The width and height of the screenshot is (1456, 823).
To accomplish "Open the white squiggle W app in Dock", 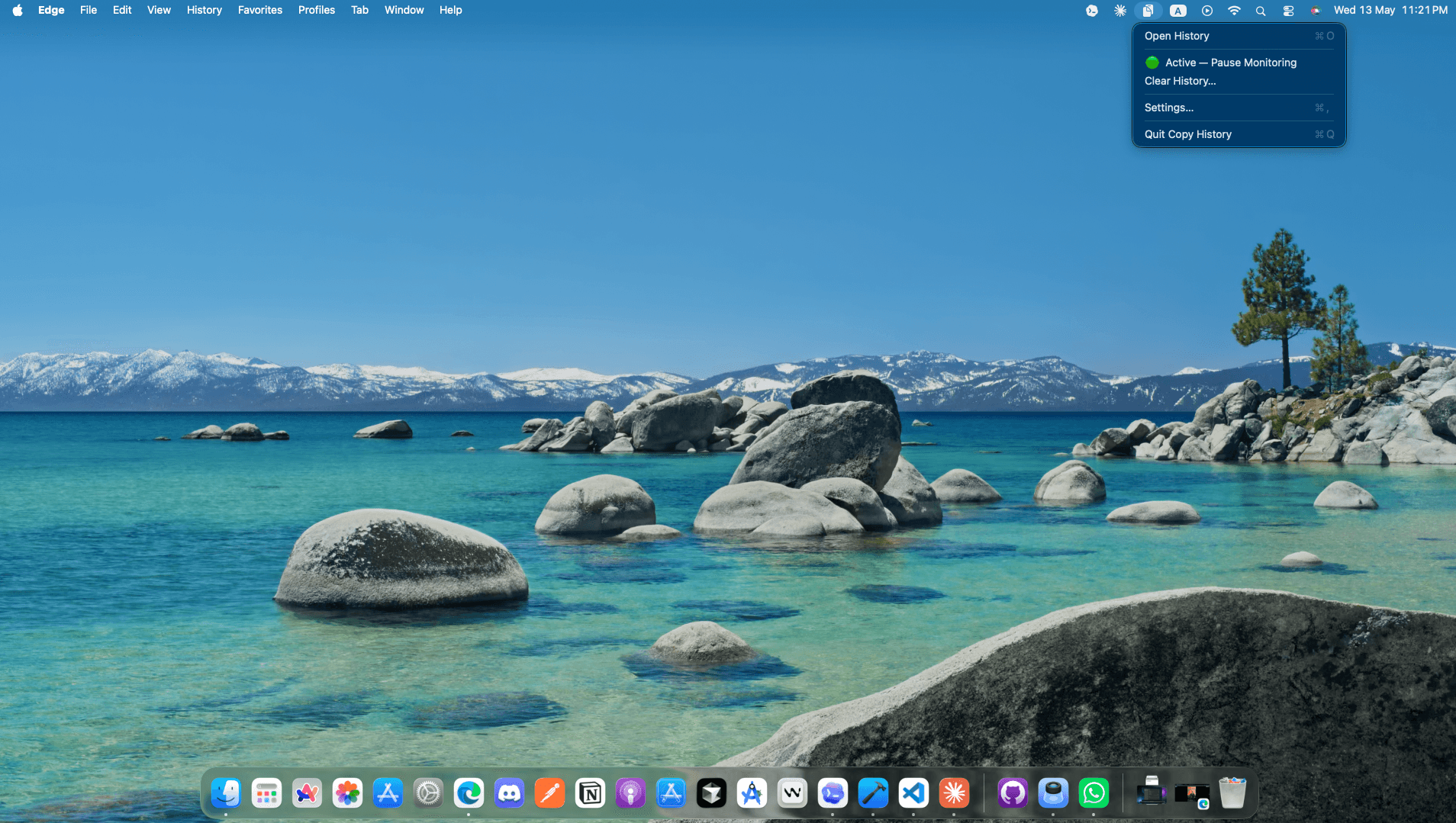I will [x=792, y=793].
